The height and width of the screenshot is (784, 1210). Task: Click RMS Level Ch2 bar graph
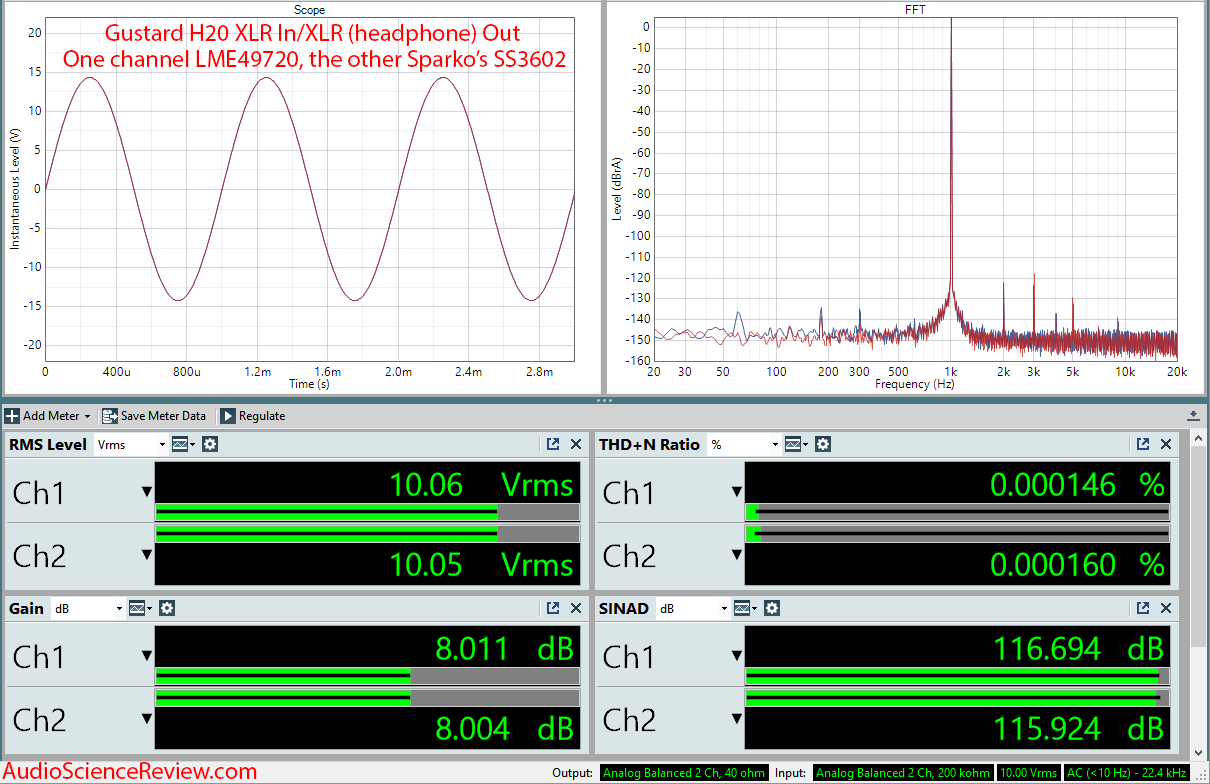367,534
